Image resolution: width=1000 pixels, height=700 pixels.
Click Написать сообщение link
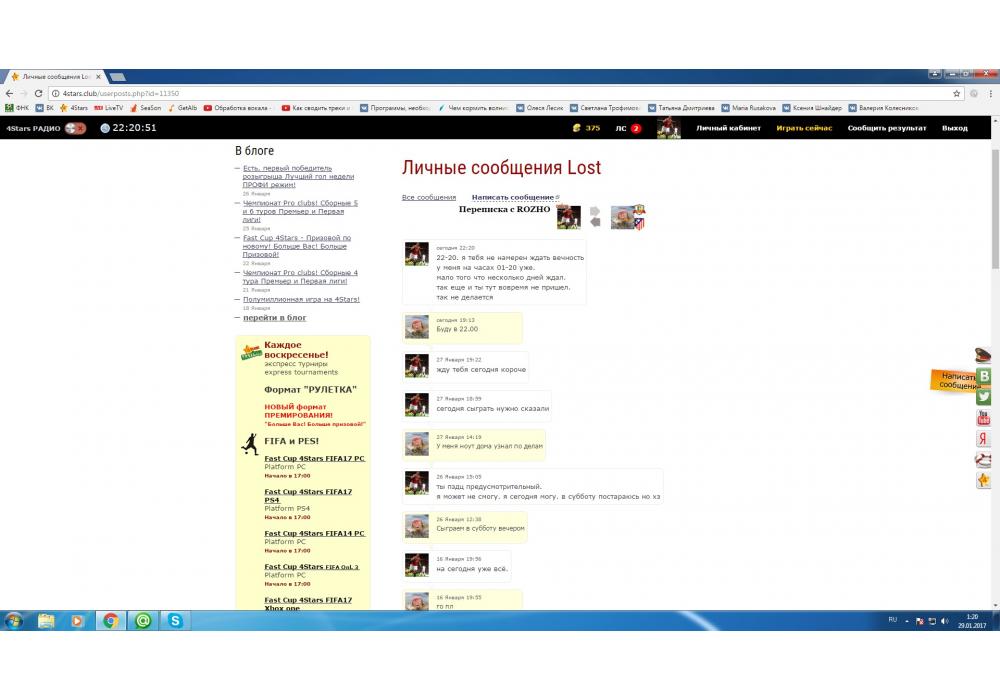point(513,198)
